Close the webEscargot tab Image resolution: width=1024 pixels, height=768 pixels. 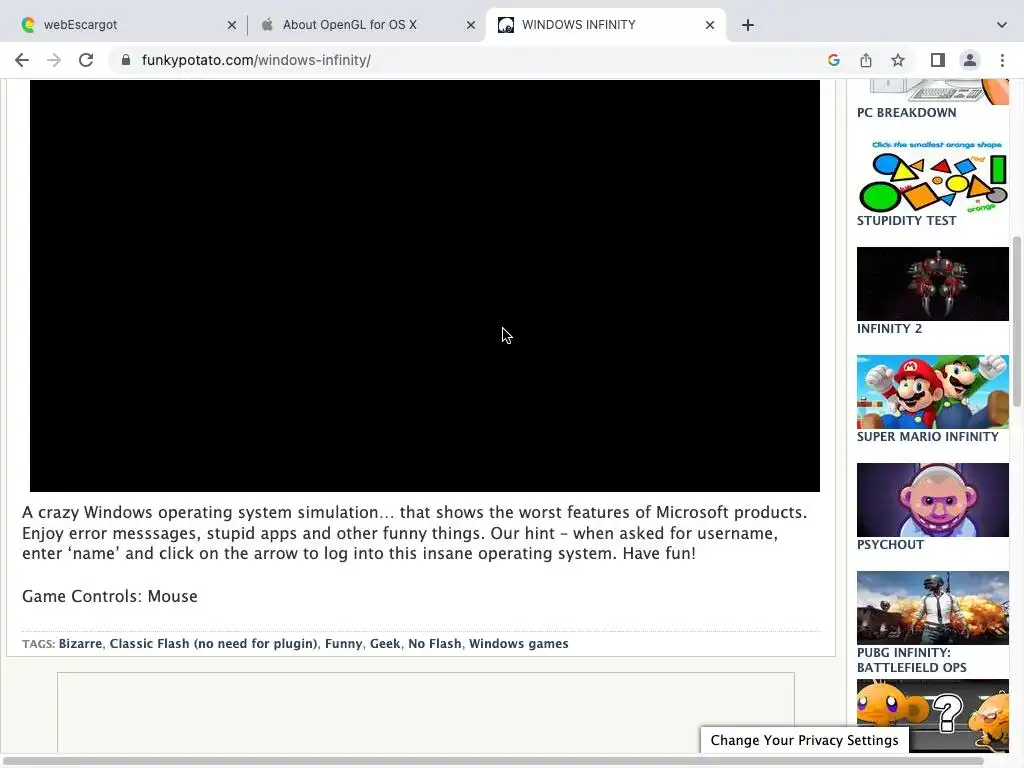[x=232, y=25]
